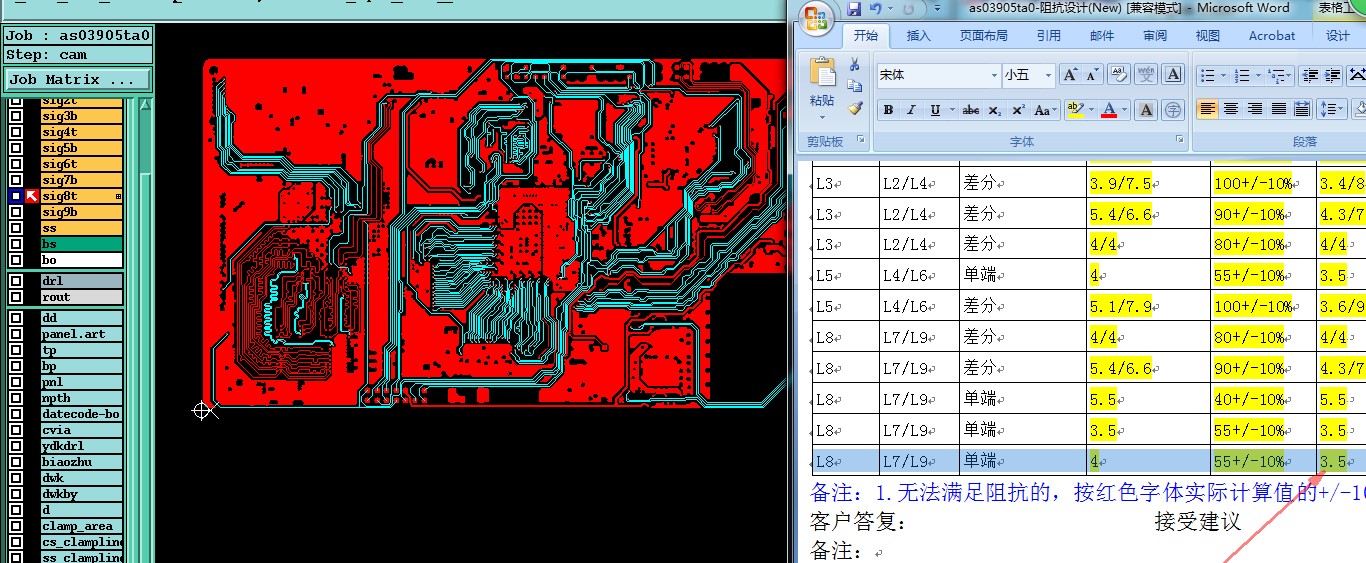Open bullet list dropdown arrow
Image resolution: width=1366 pixels, height=563 pixels.
tap(1223, 75)
